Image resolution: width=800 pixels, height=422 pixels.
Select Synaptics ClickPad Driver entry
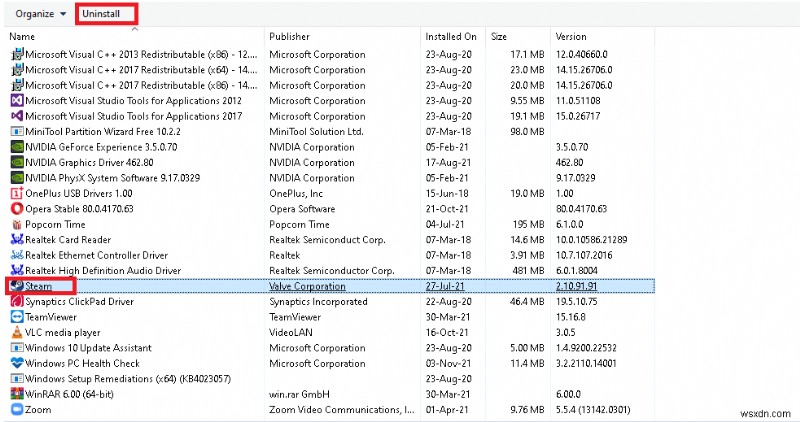pyautogui.click(x=79, y=302)
